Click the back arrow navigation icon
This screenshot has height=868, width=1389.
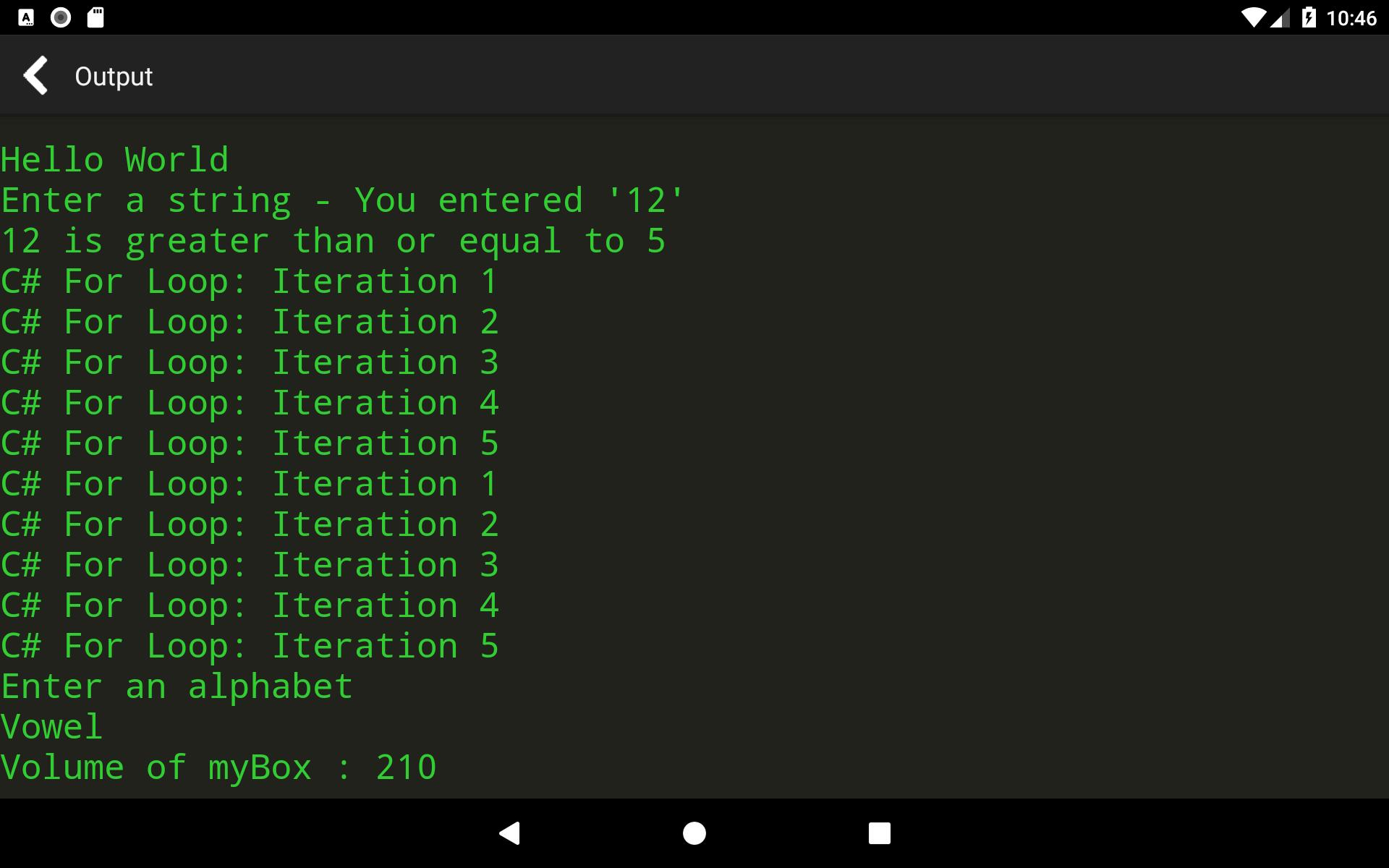[35, 76]
